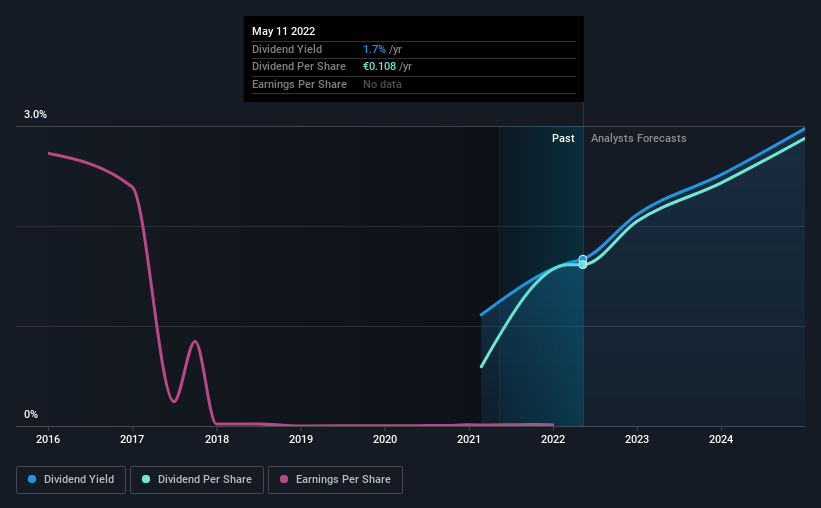
Task: Select the 2017 x-axis label
Action: pyautogui.click(x=132, y=439)
